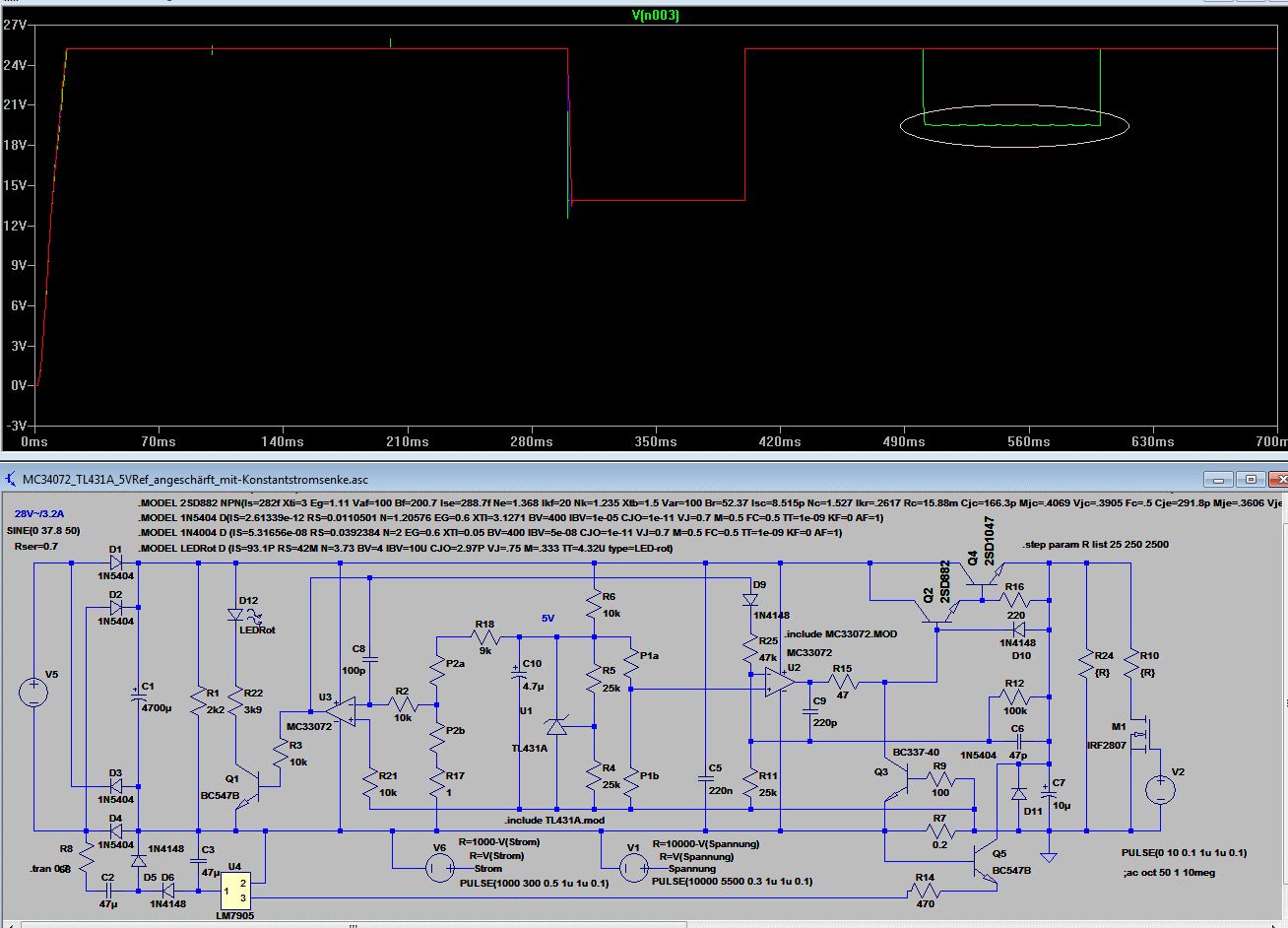
Task: Click the ground symbol below C7
Action: pyautogui.click(x=1049, y=855)
